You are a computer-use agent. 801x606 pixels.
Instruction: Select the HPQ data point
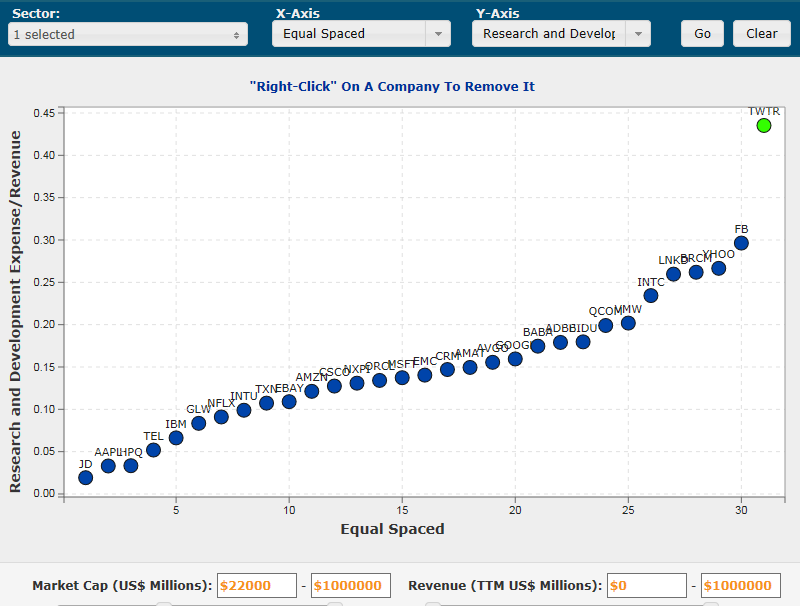131,466
